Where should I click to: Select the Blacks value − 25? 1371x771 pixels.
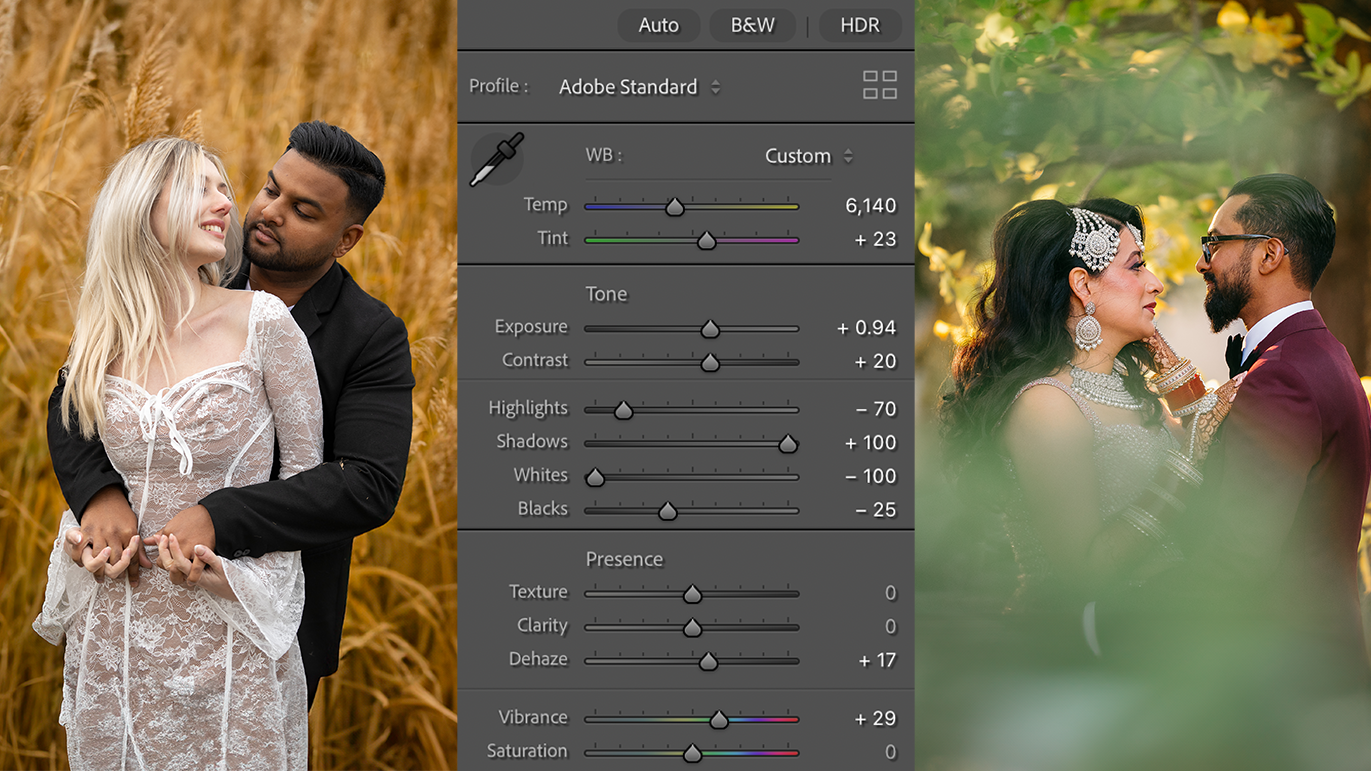[876, 510]
